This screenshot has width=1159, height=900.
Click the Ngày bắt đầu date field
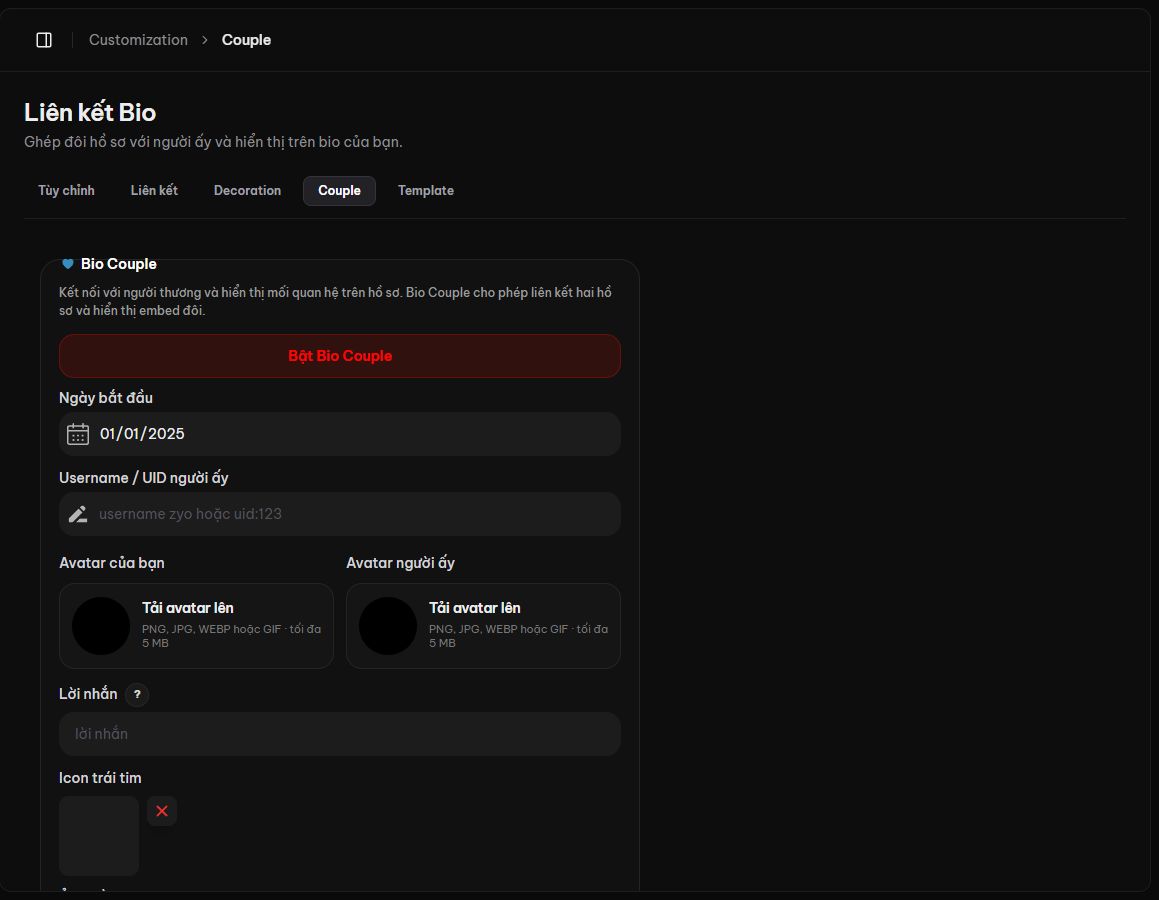tap(340, 434)
